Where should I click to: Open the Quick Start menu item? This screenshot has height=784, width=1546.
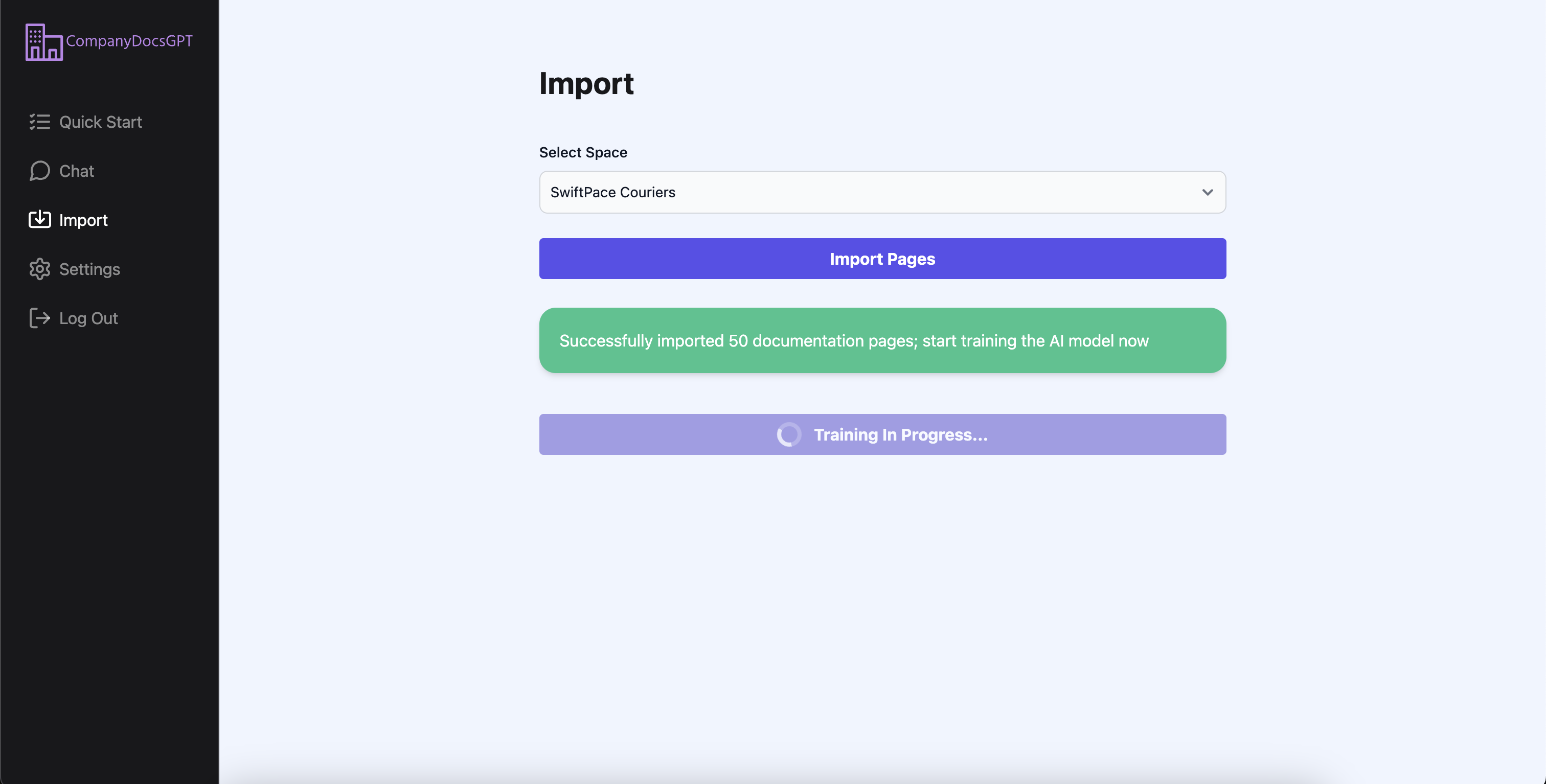coord(100,122)
